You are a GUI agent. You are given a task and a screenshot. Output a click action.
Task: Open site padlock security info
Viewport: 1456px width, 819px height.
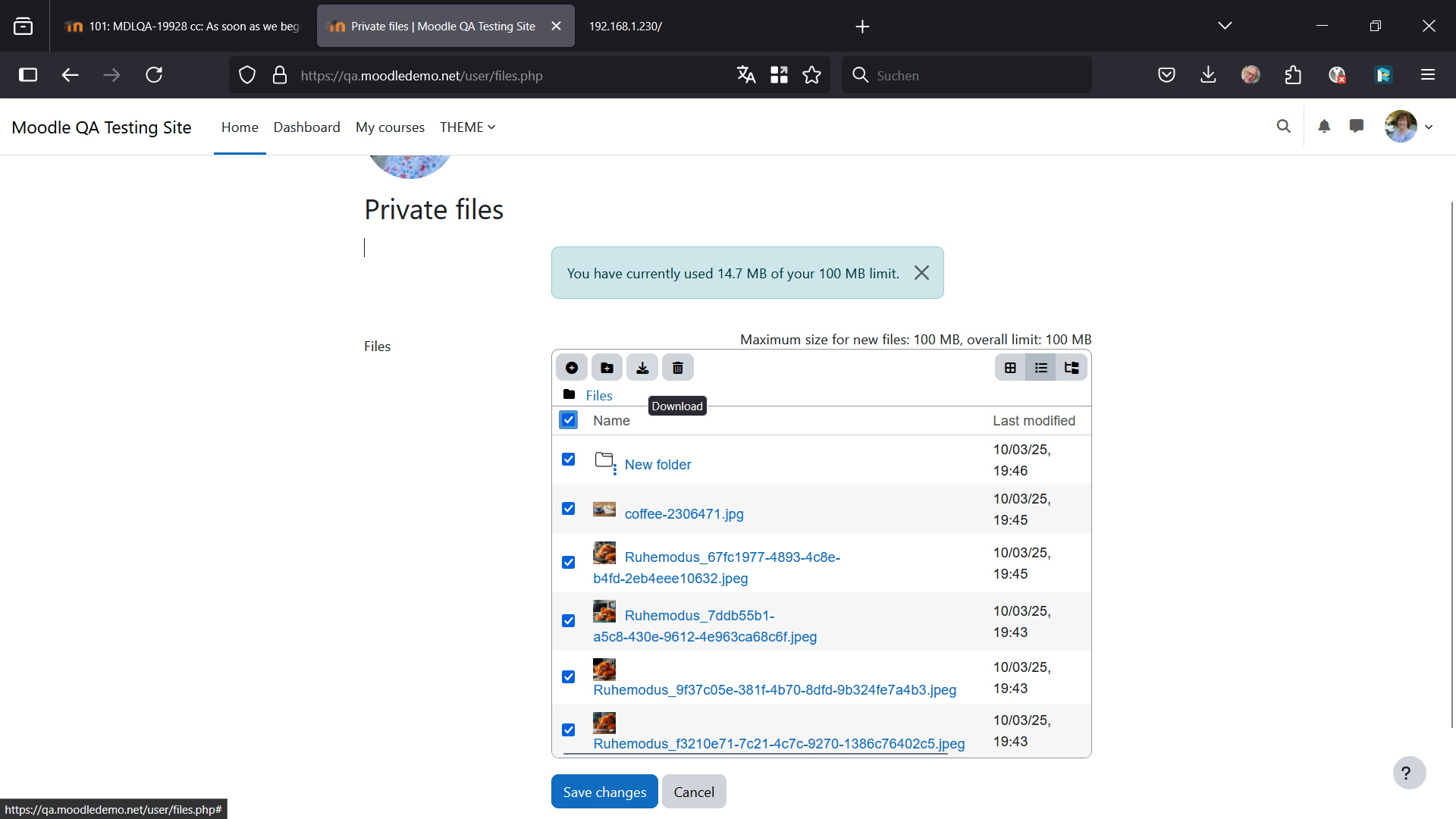(280, 75)
